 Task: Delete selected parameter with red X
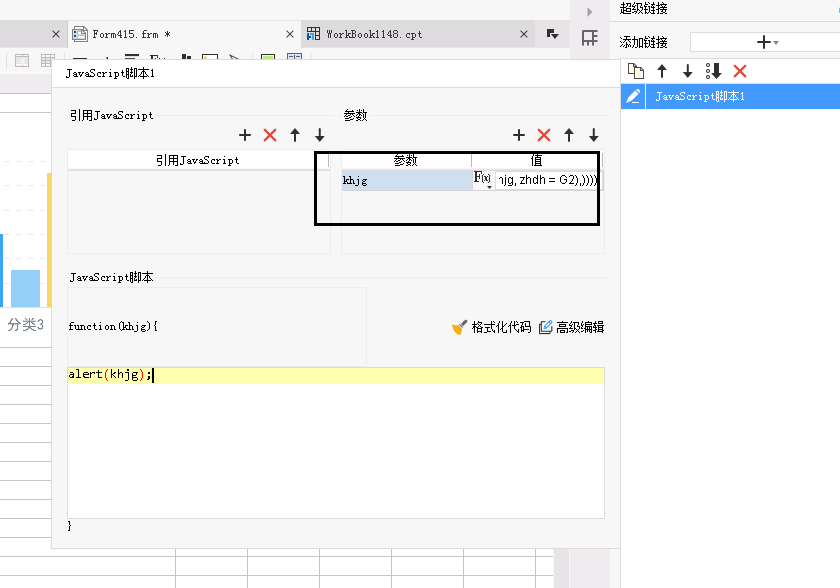(544, 135)
